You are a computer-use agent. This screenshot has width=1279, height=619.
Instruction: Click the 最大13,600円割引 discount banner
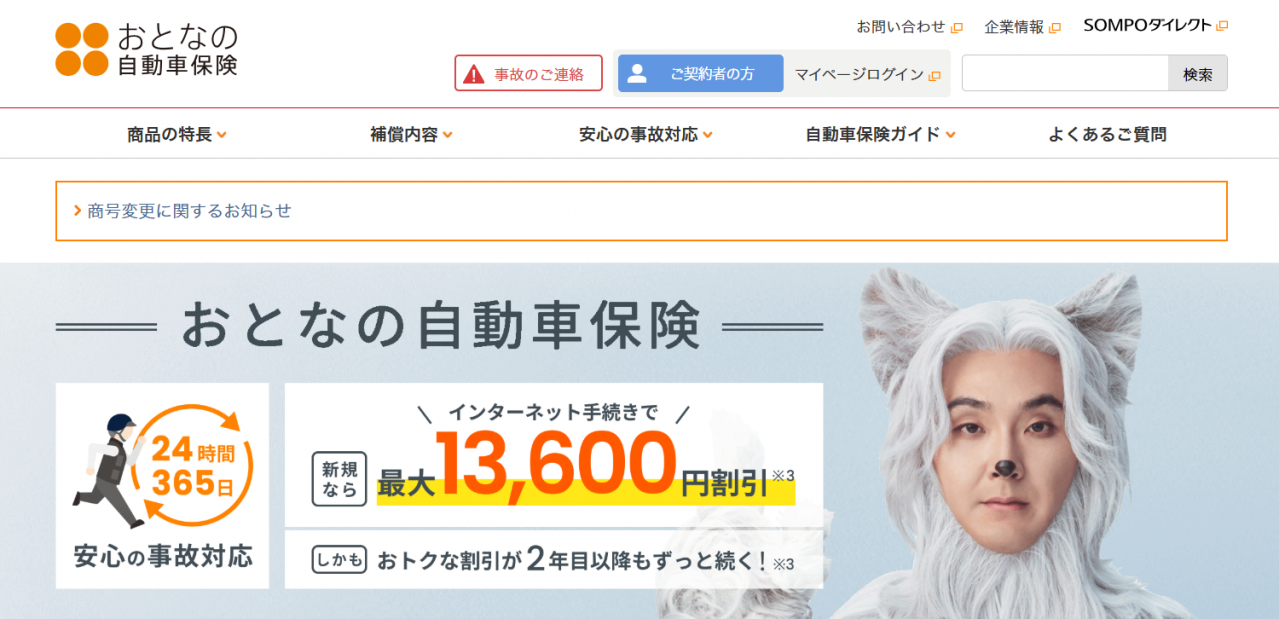(554, 455)
